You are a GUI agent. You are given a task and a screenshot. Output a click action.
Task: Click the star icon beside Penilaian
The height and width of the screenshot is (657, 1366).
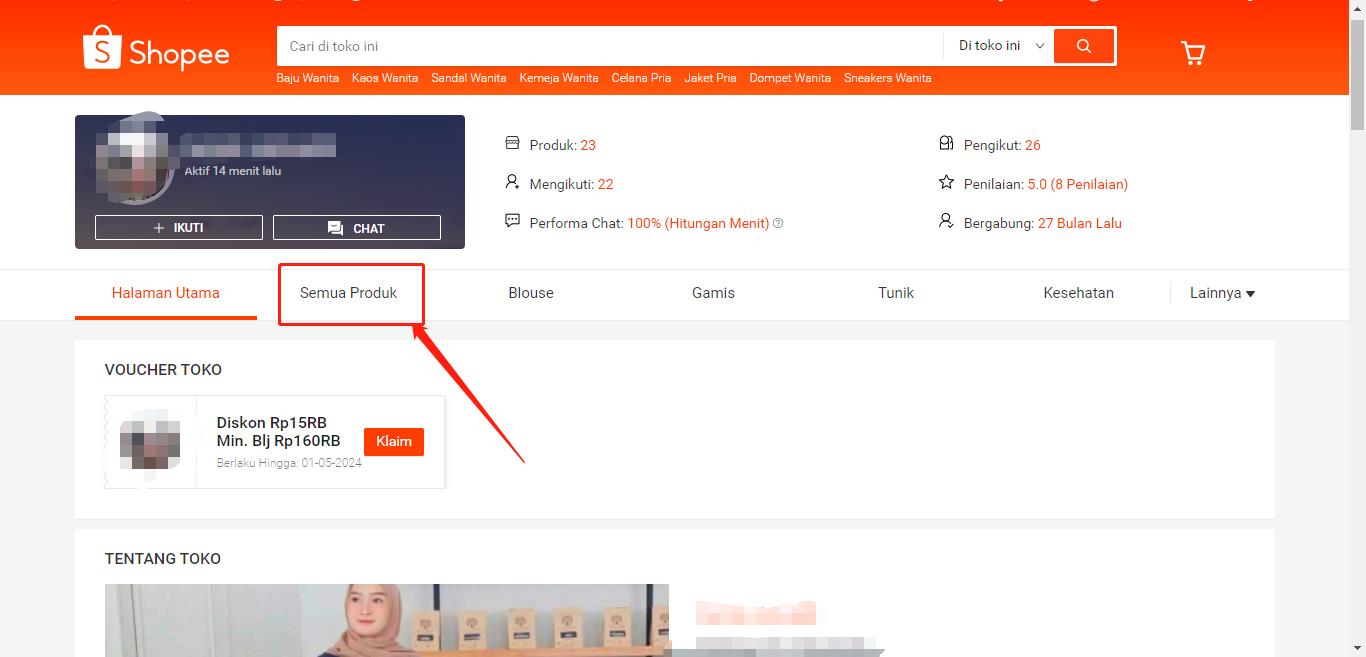click(945, 182)
